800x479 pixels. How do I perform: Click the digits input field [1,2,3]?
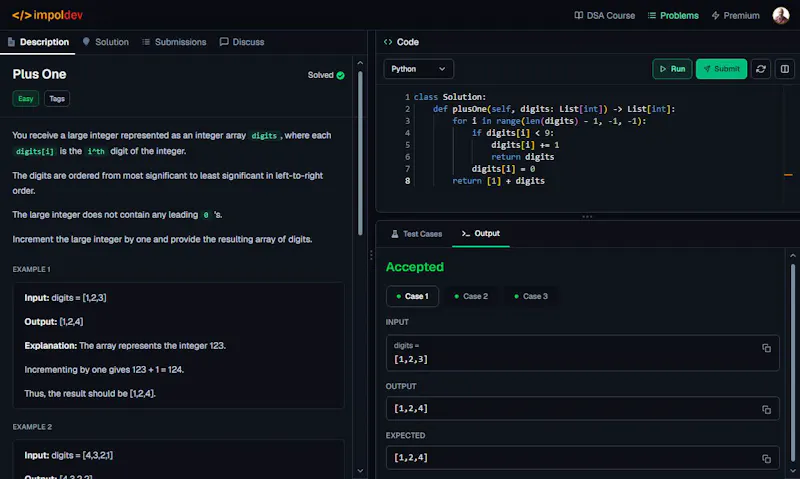583,353
